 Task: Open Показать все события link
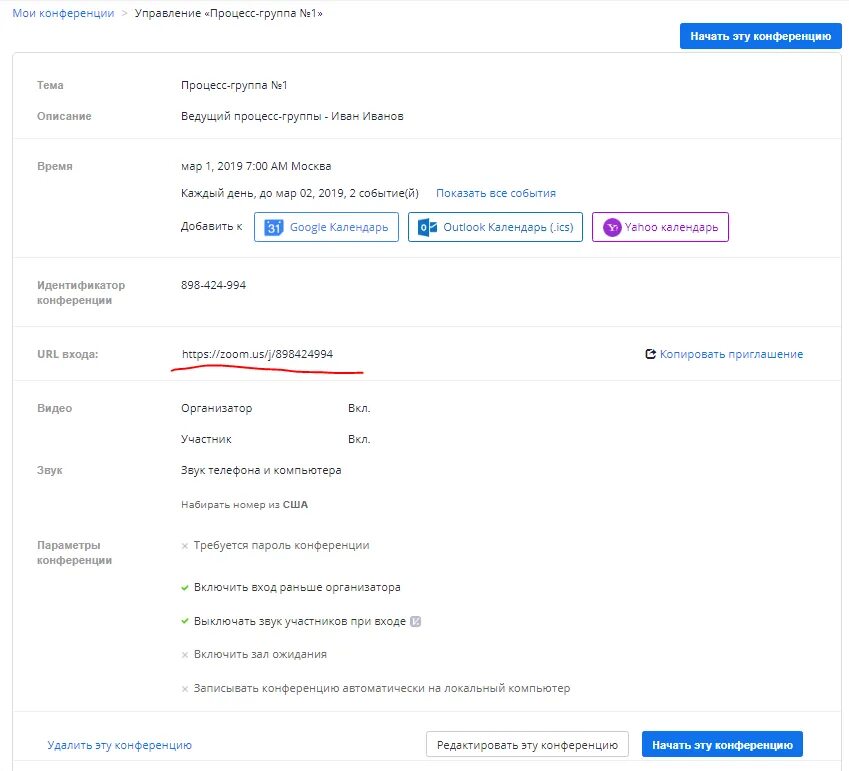coord(496,193)
